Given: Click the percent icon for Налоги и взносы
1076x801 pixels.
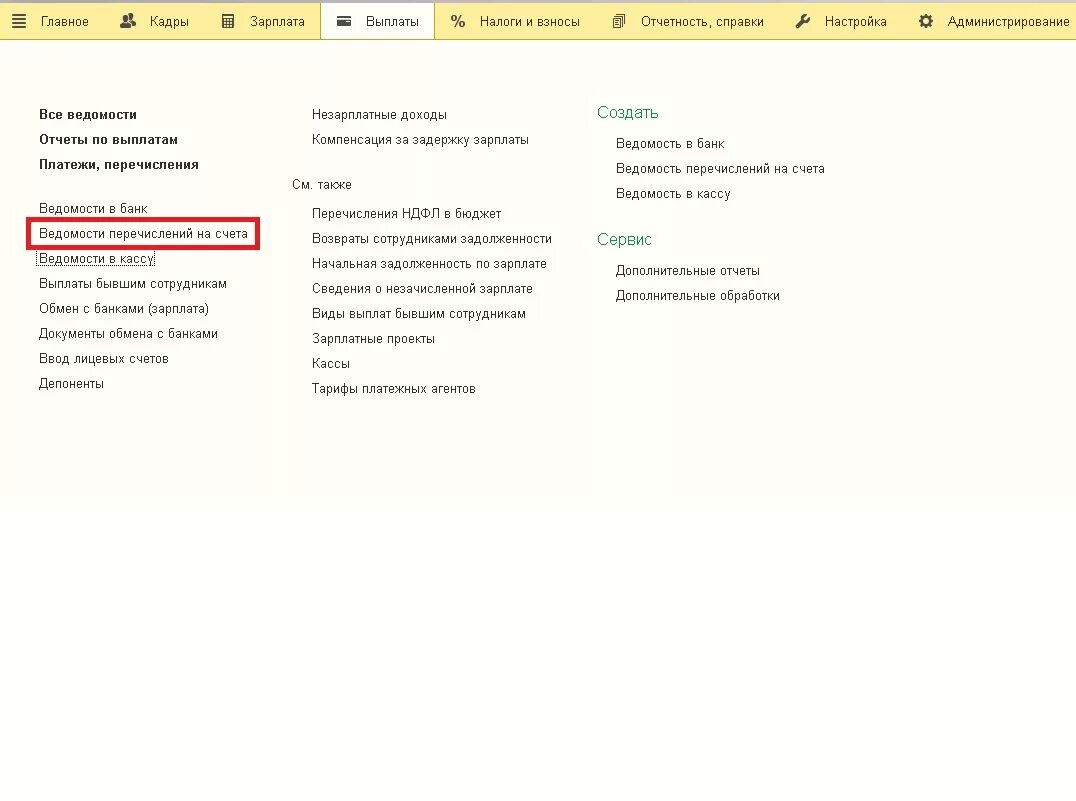Looking at the screenshot, I should point(458,19).
